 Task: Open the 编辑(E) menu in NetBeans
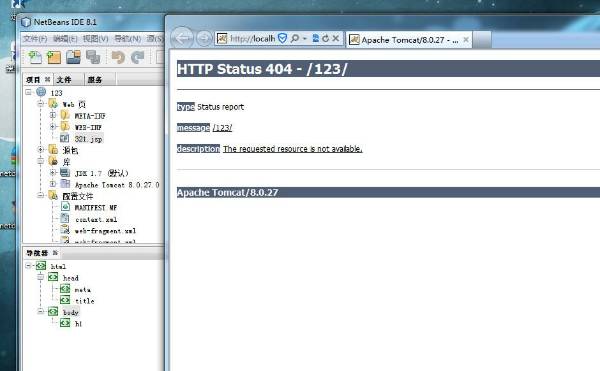pos(65,39)
